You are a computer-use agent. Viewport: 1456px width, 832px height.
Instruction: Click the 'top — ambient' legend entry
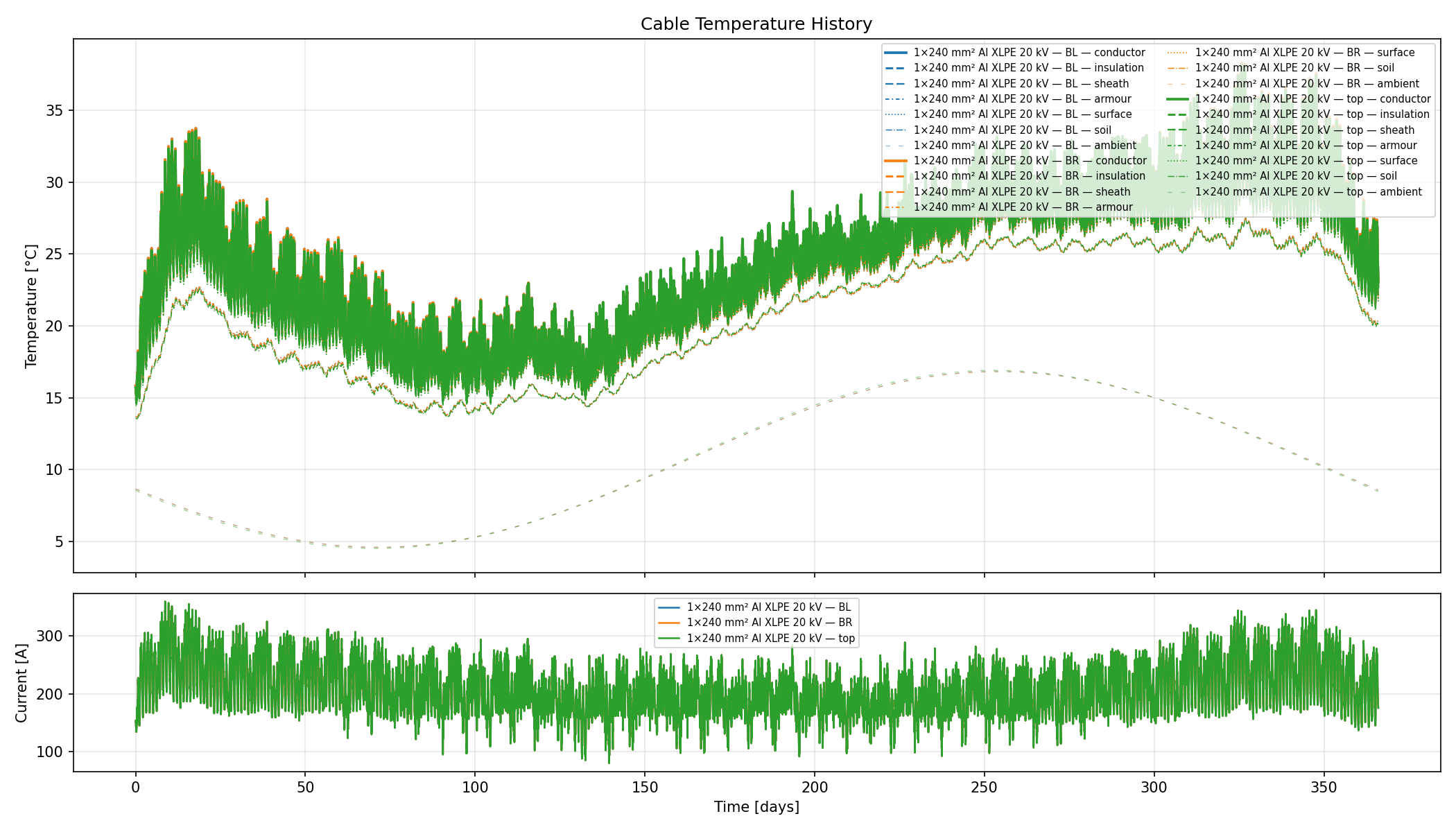pos(1308,192)
